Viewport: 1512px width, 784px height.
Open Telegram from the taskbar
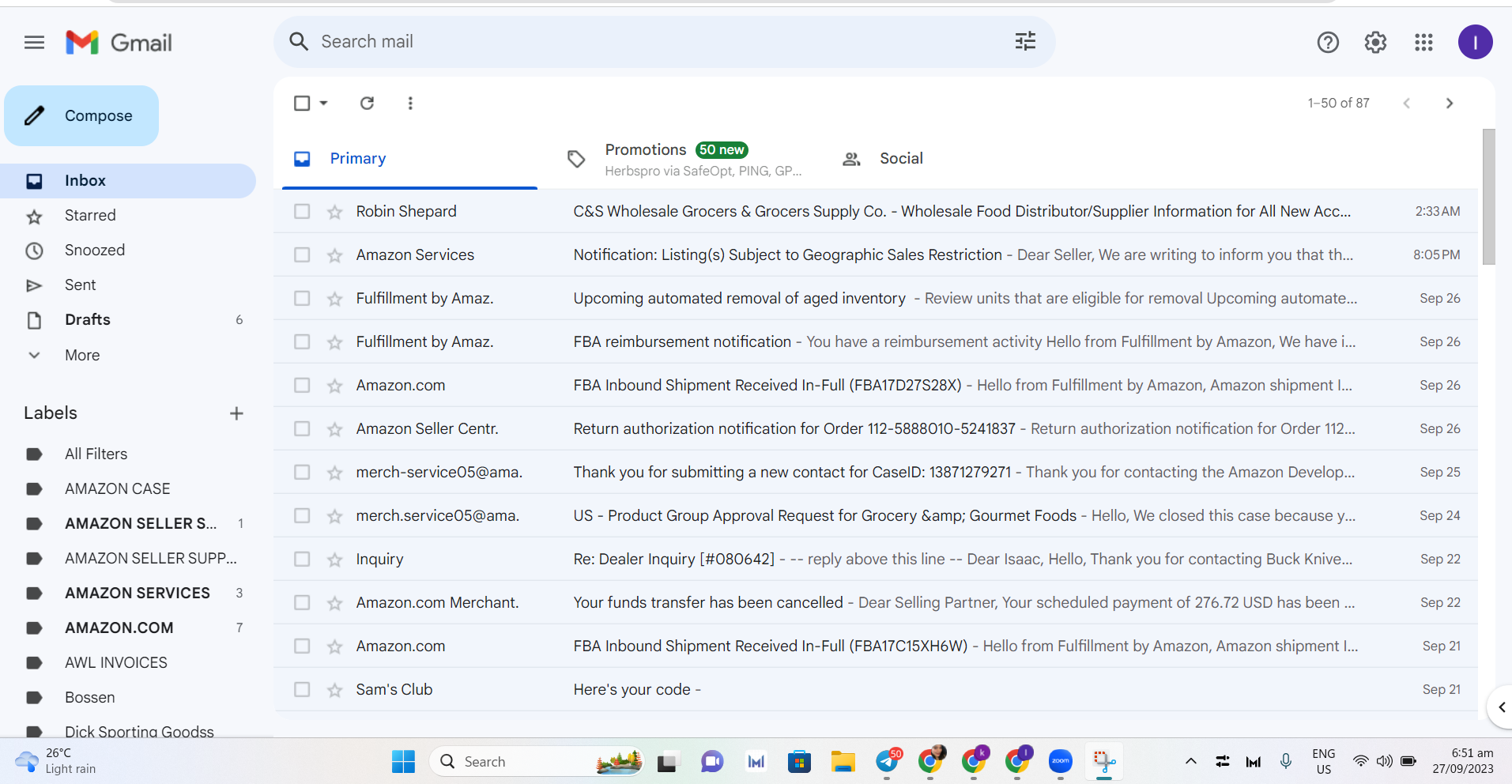tap(887, 762)
